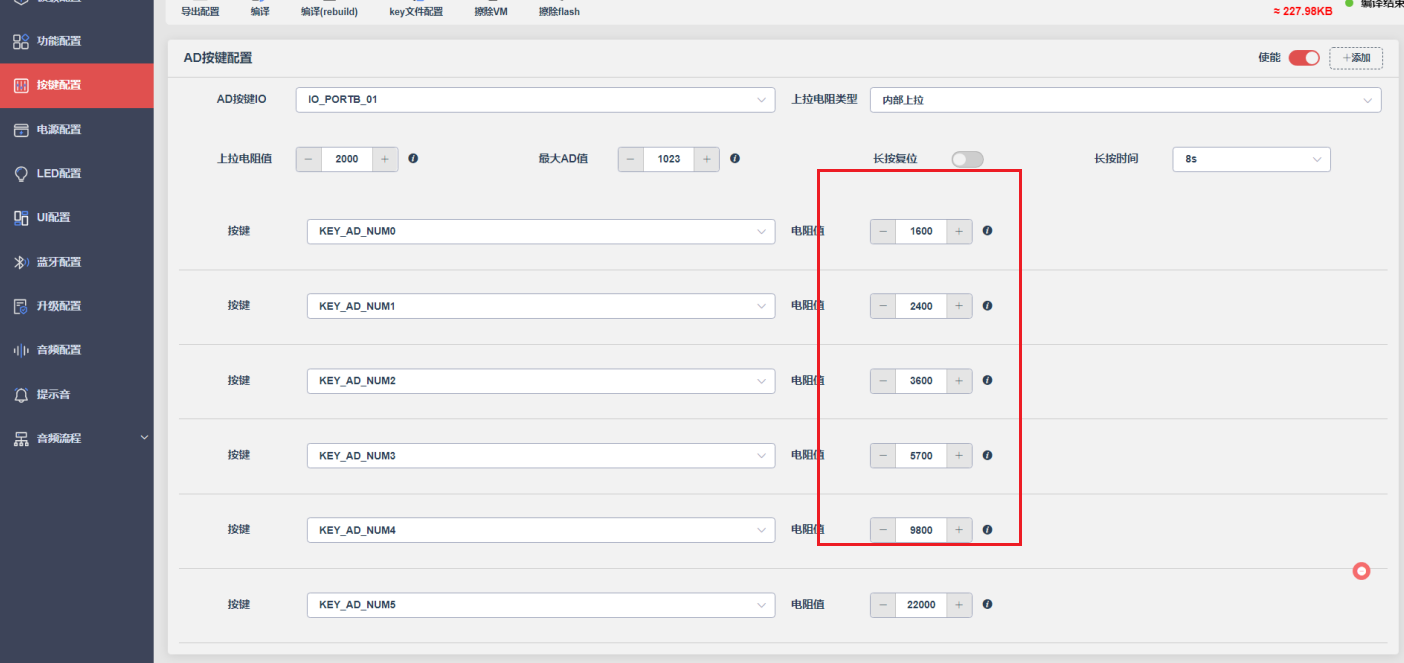Image resolution: width=1404 pixels, height=663 pixels.
Task: Expand the 音频流程 sidebar chevron
Action: (144, 438)
